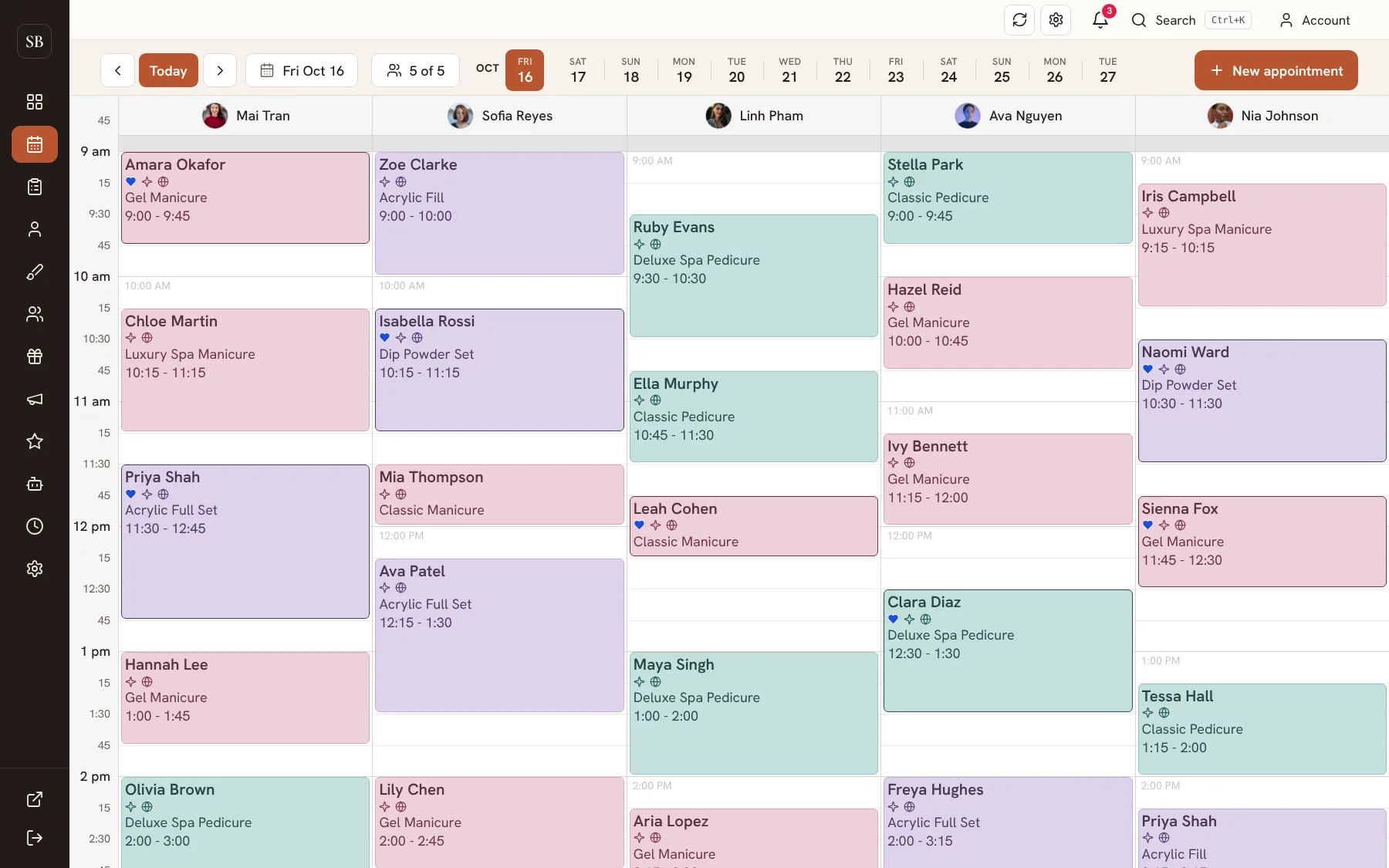Click globe icon on Maya Singh appointment
The height and width of the screenshot is (868, 1389).
(x=655, y=682)
